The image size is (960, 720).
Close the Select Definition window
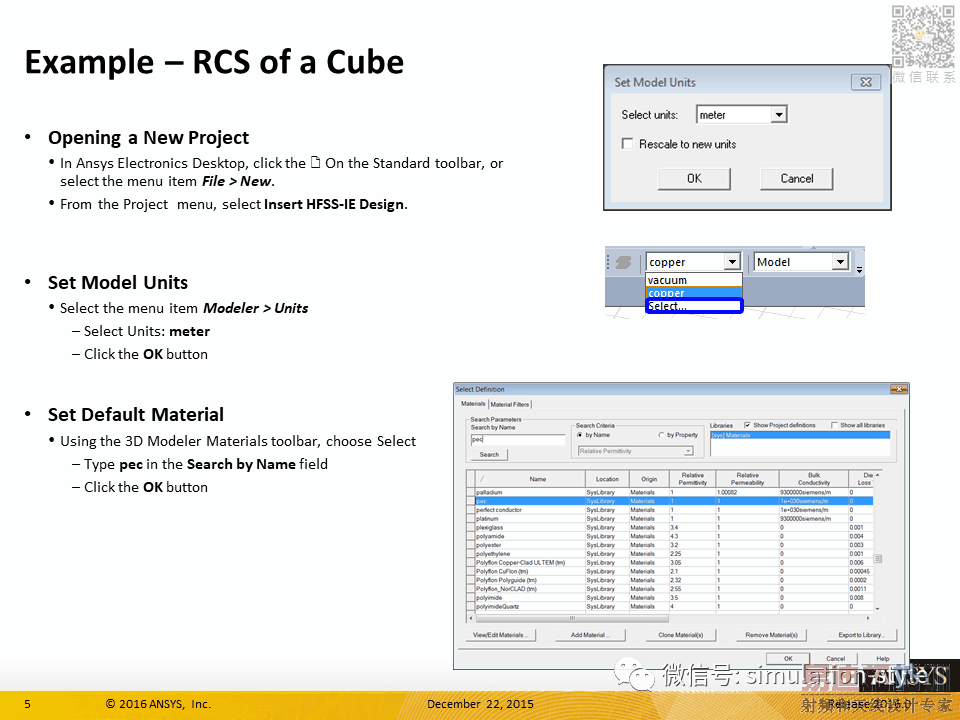(x=898, y=389)
